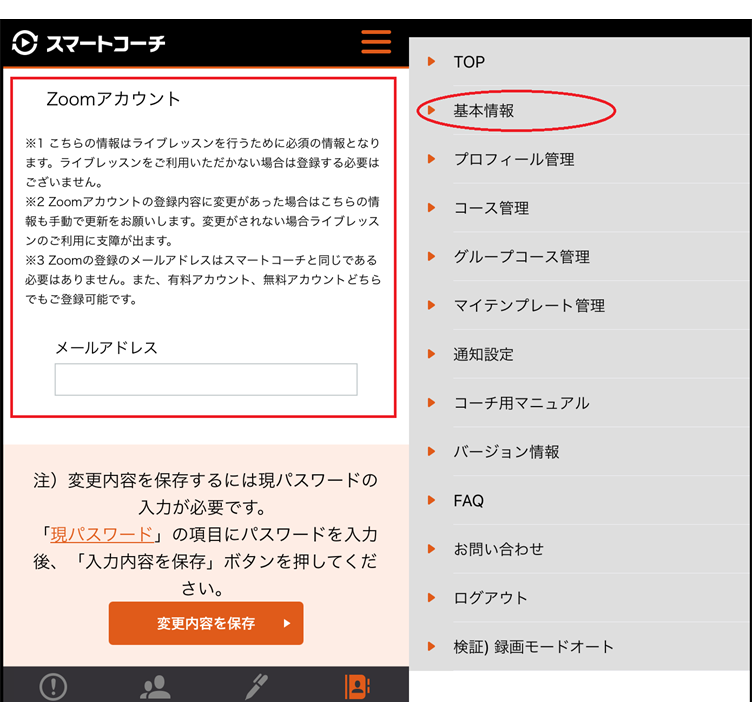Open the orange hamburger menu
Viewport: 752px width, 702px height.
(x=376, y=42)
